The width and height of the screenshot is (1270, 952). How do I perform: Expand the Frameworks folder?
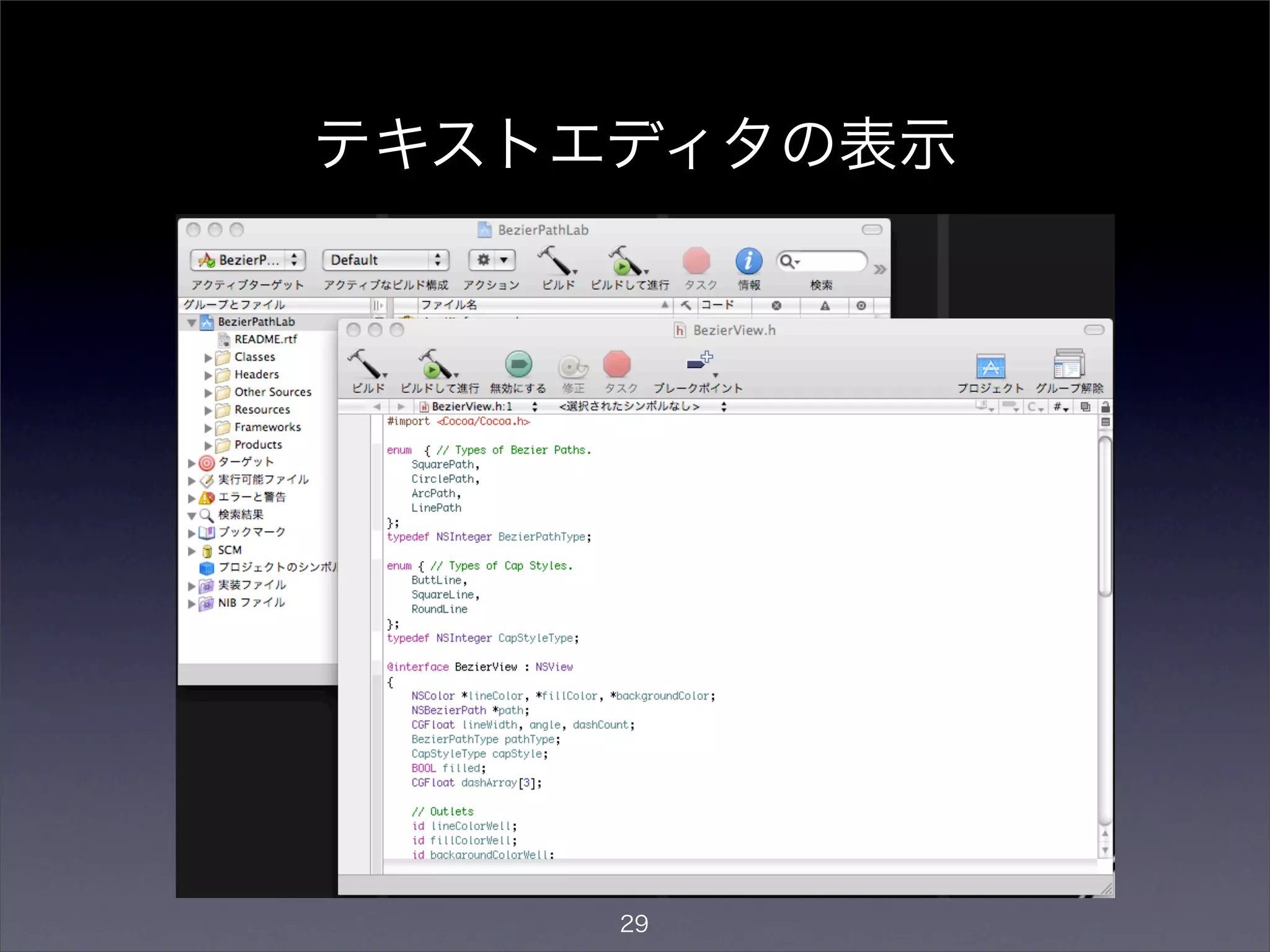(x=208, y=428)
